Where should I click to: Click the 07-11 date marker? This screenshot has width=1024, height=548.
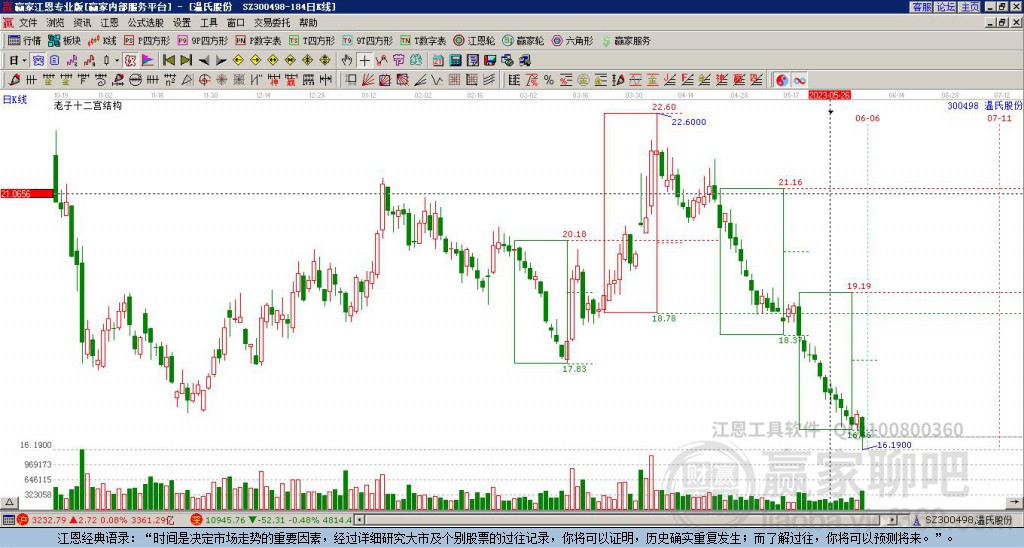(999, 118)
